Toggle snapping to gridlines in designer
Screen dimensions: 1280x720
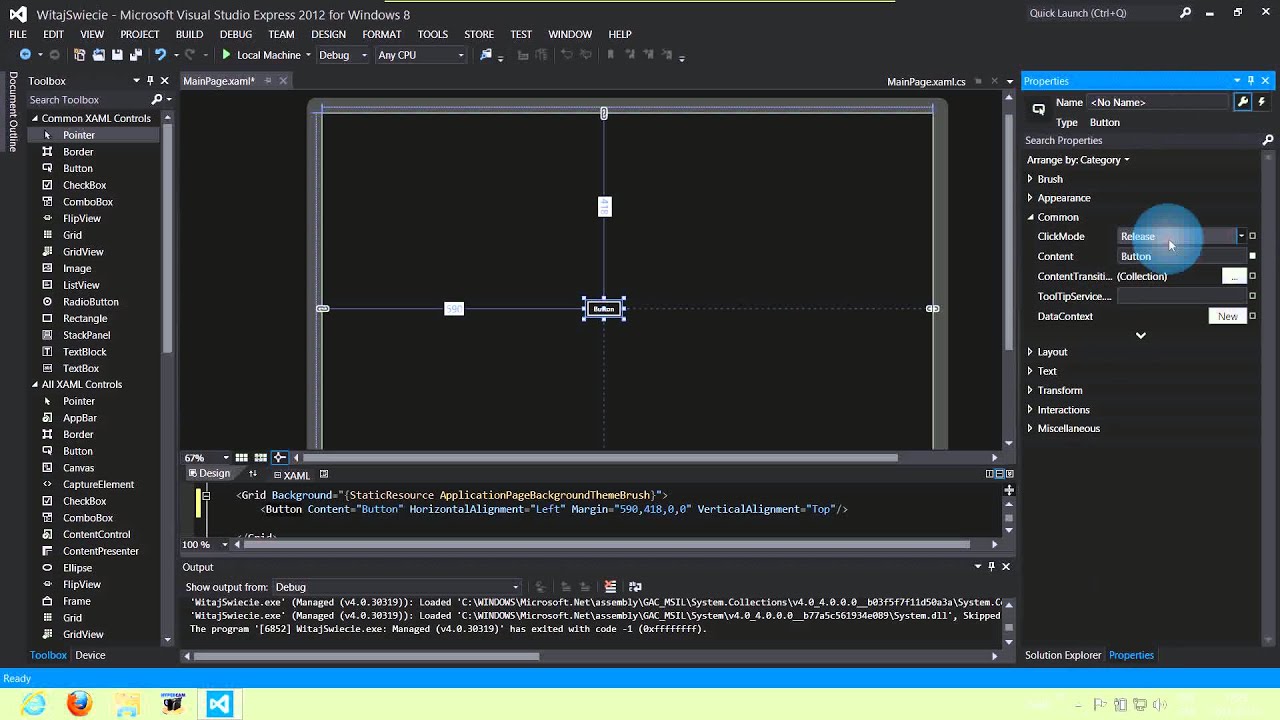[x=261, y=458]
